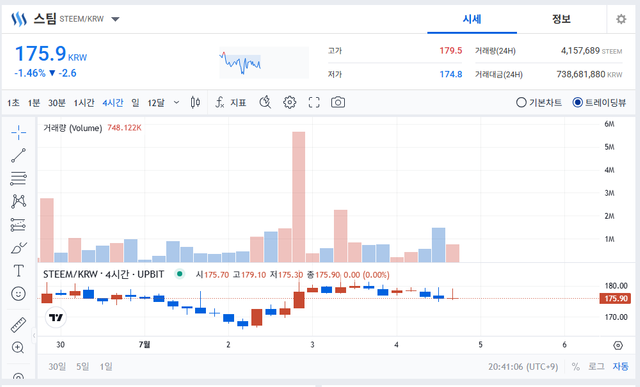The width and height of the screenshot is (640, 387).
Task: Set the date range to 1일
Action: coord(106,367)
